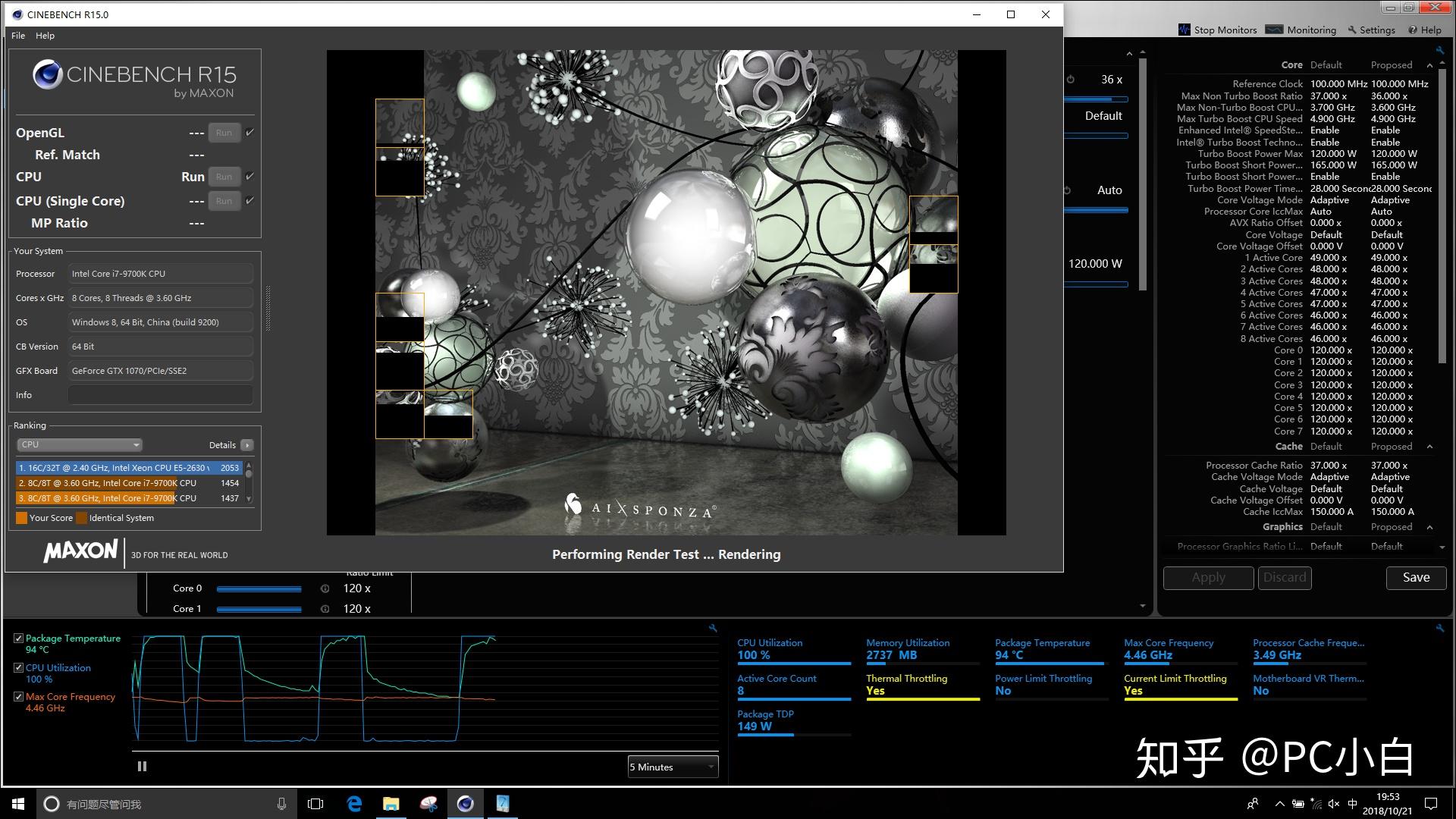Screen dimensions: 1456x819
Task: Open Settings wrench icon in XTU toolbar
Action: pyautogui.click(x=1352, y=30)
